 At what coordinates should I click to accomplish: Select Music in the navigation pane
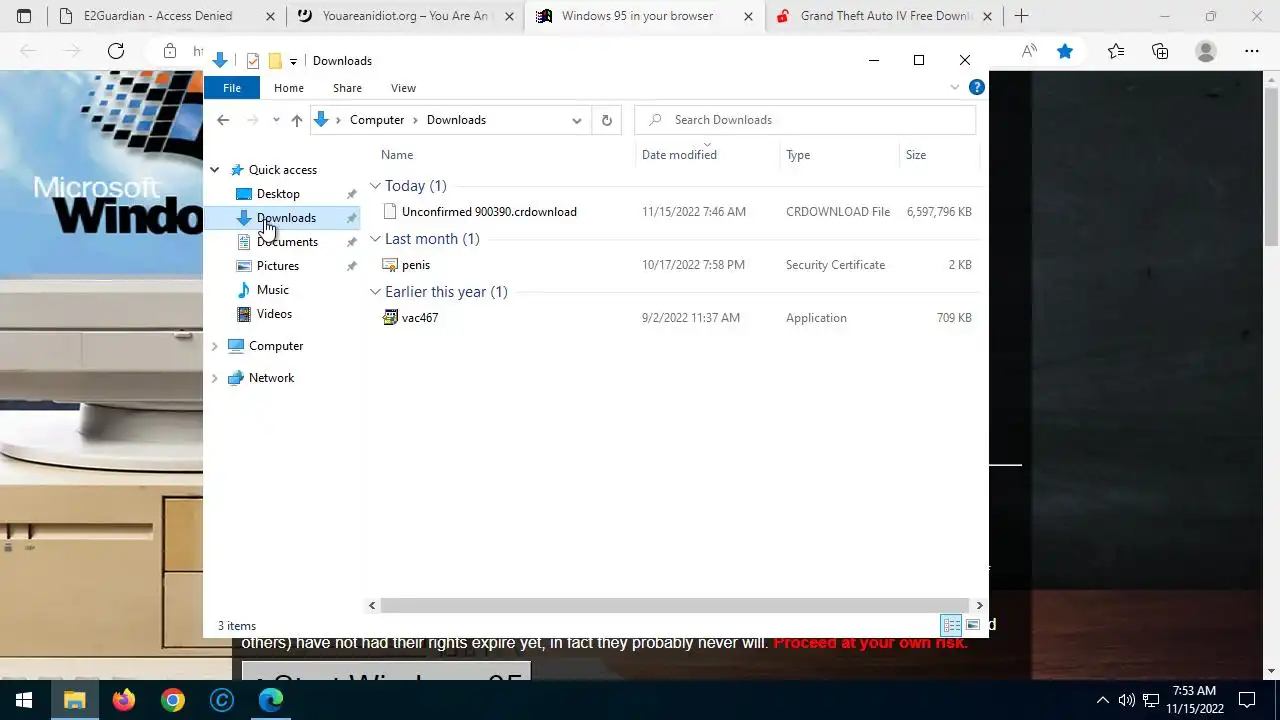tap(272, 290)
